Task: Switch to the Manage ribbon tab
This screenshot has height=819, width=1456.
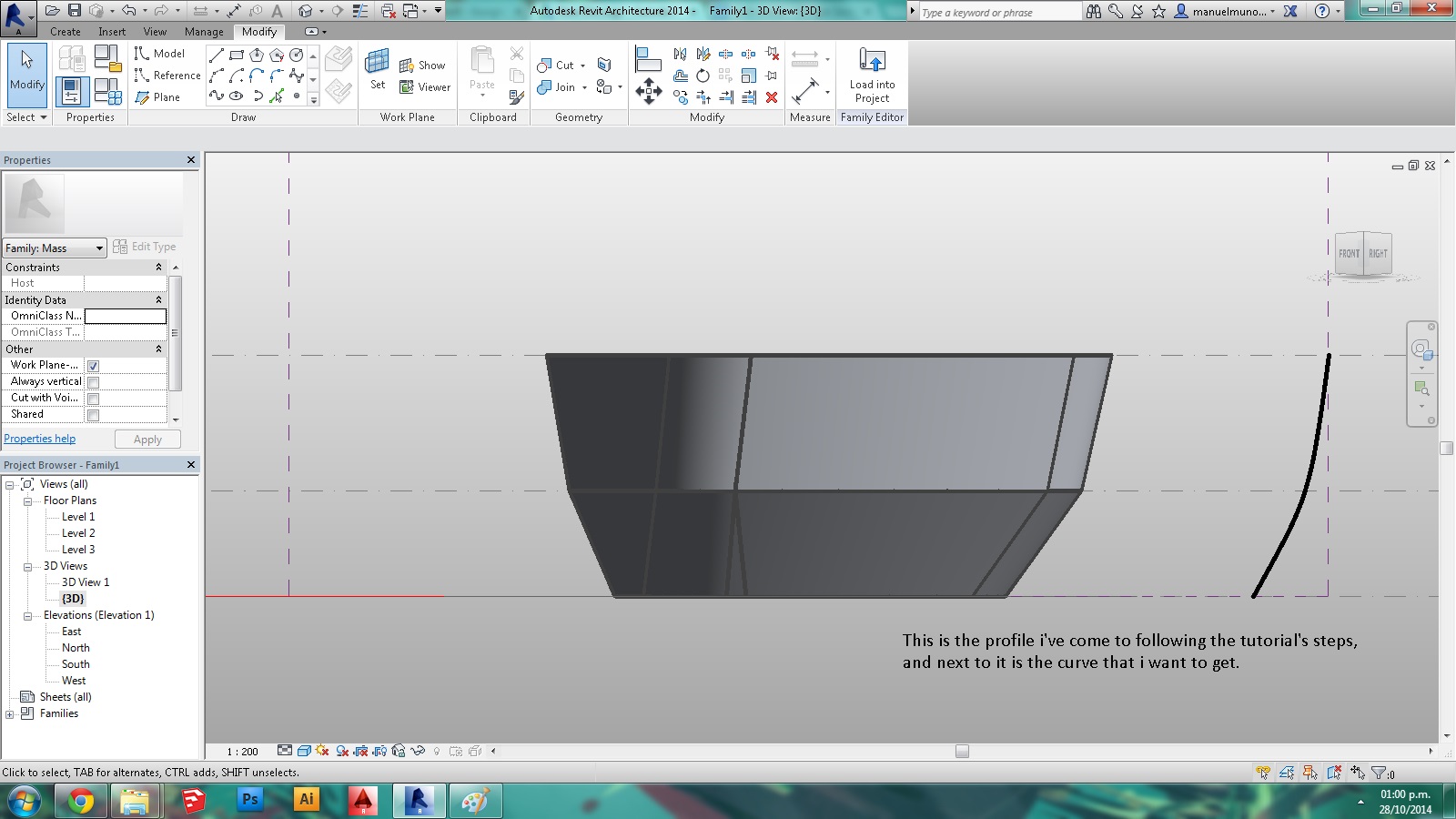Action: pos(204,32)
